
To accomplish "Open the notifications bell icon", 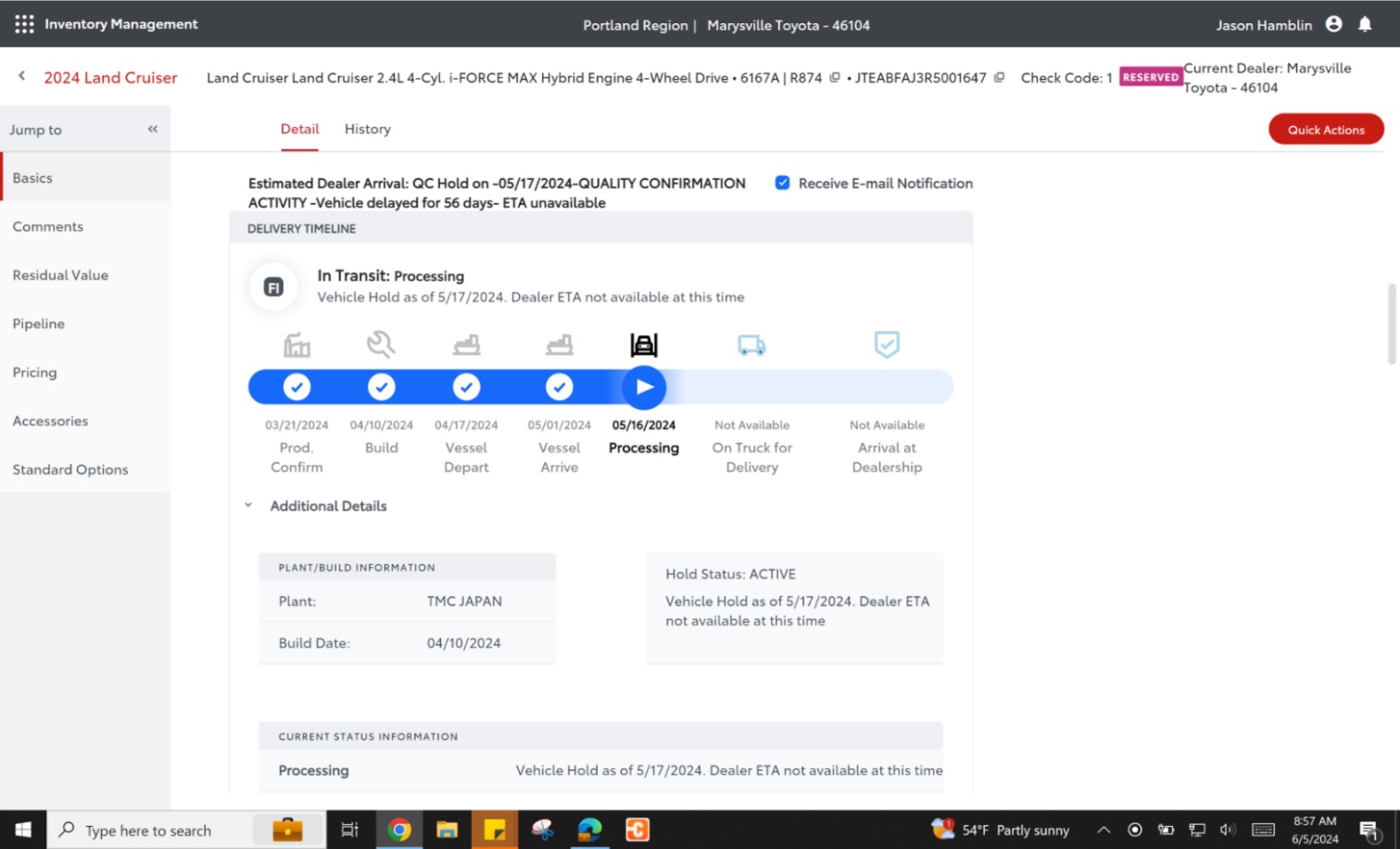I will (1365, 24).
